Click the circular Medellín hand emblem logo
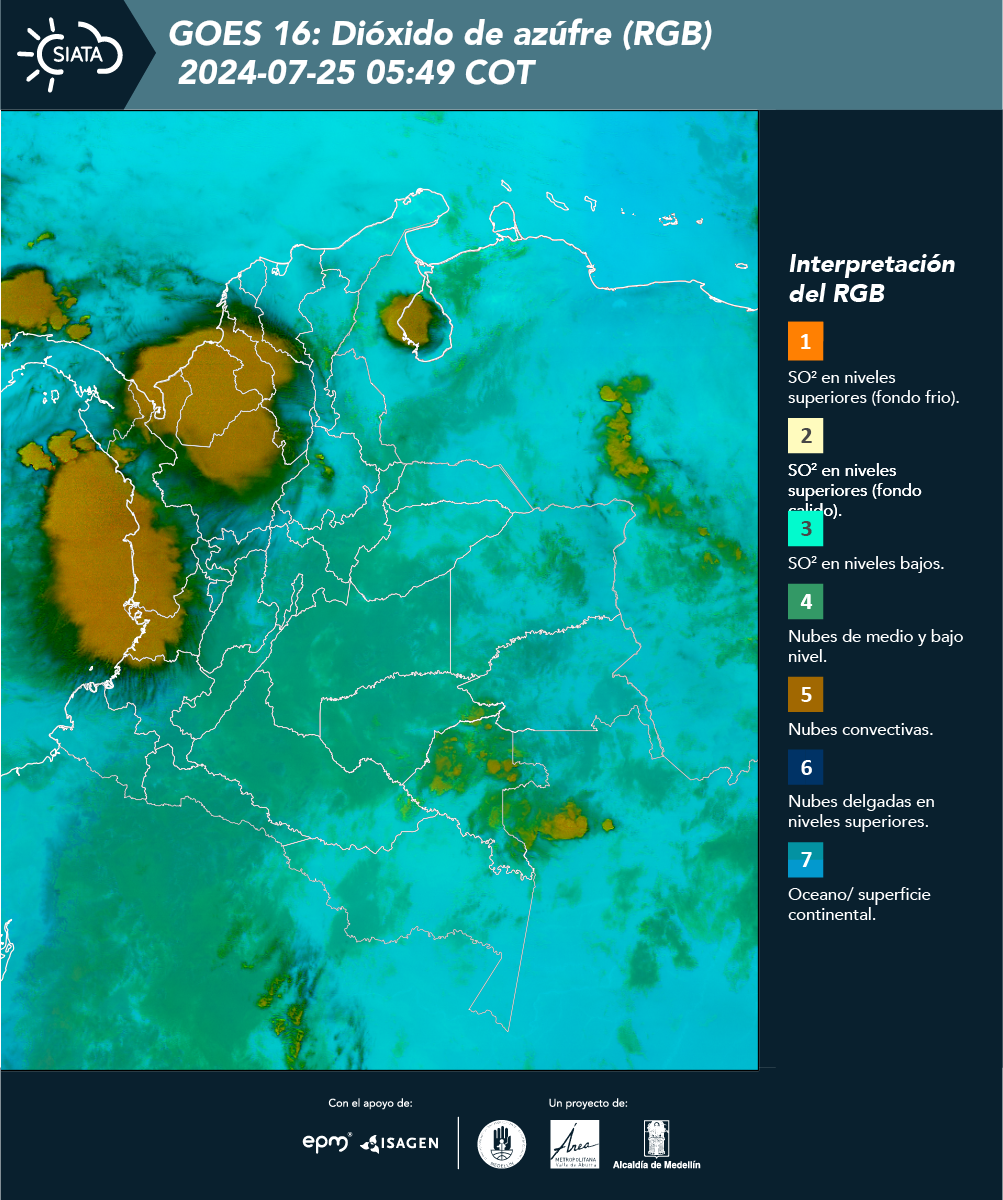1003x1200 pixels. (x=502, y=1144)
